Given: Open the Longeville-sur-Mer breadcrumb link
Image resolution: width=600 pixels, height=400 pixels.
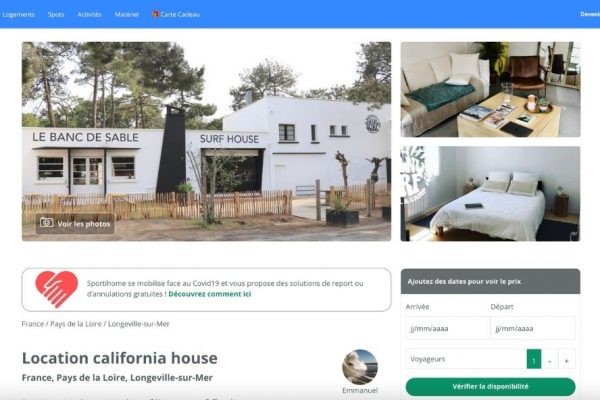Looking at the screenshot, I should (139, 324).
